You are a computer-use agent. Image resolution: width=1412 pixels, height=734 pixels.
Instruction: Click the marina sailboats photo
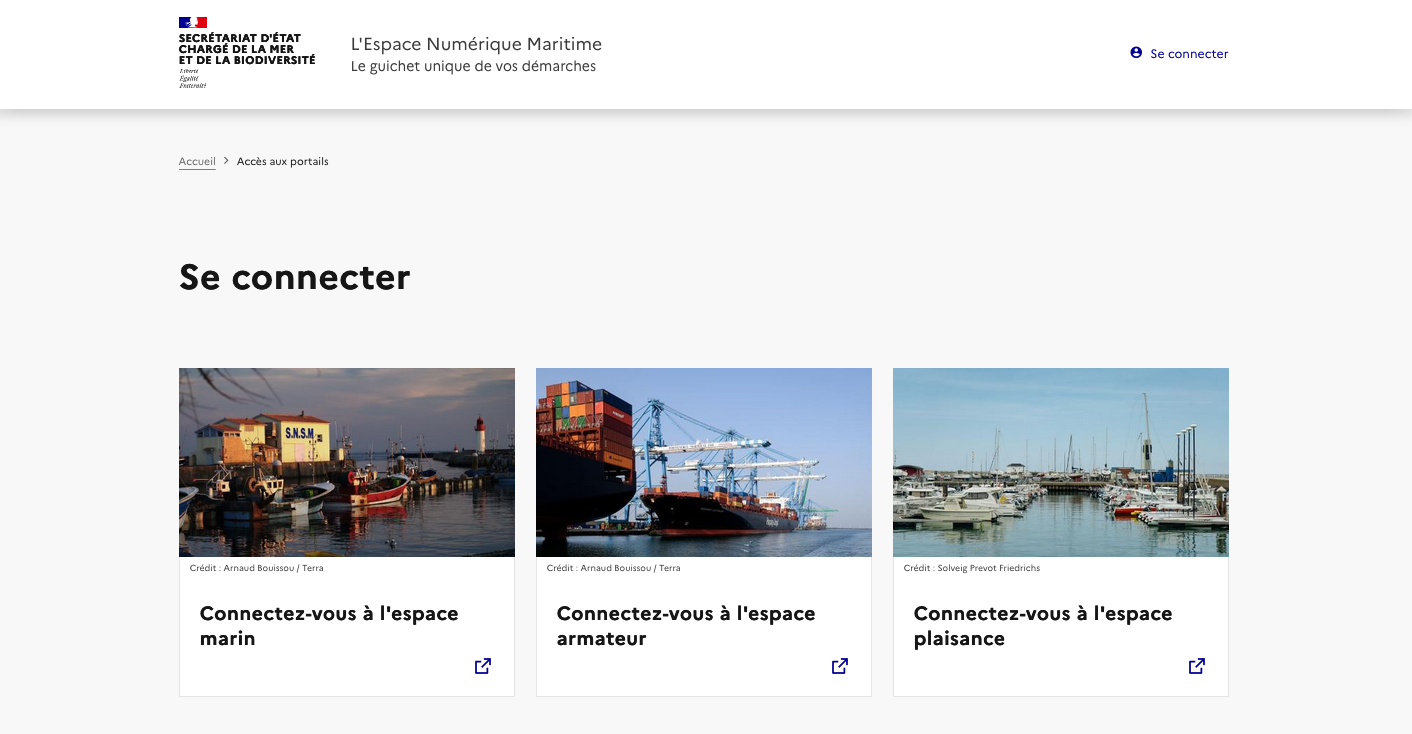coord(1061,462)
